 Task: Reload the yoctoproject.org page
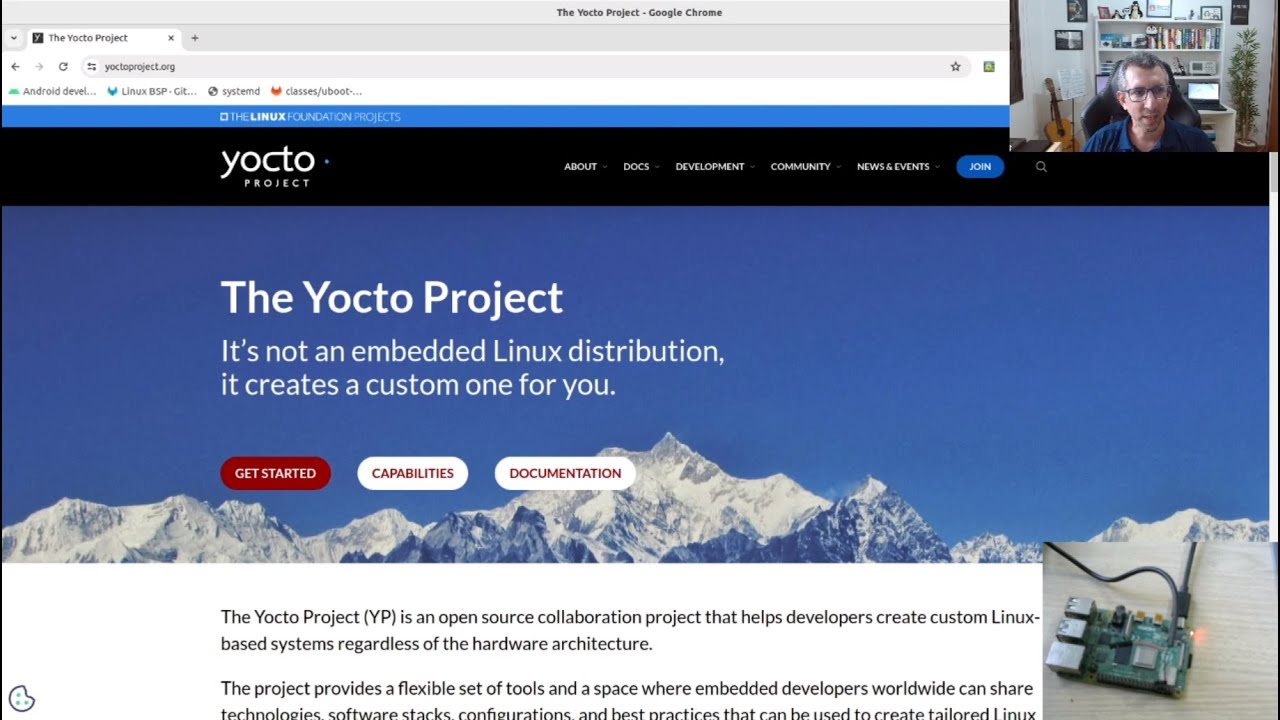tap(63, 67)
